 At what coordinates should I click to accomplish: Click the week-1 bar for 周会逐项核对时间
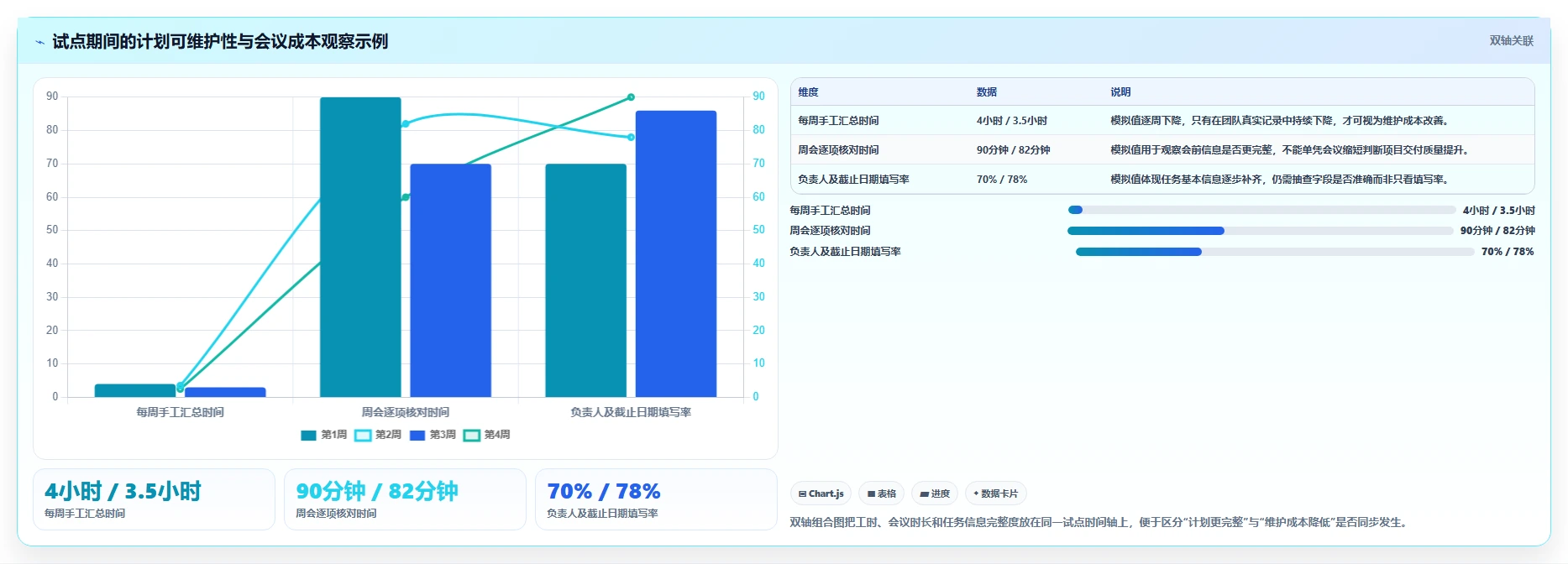(x=360, y=247)
